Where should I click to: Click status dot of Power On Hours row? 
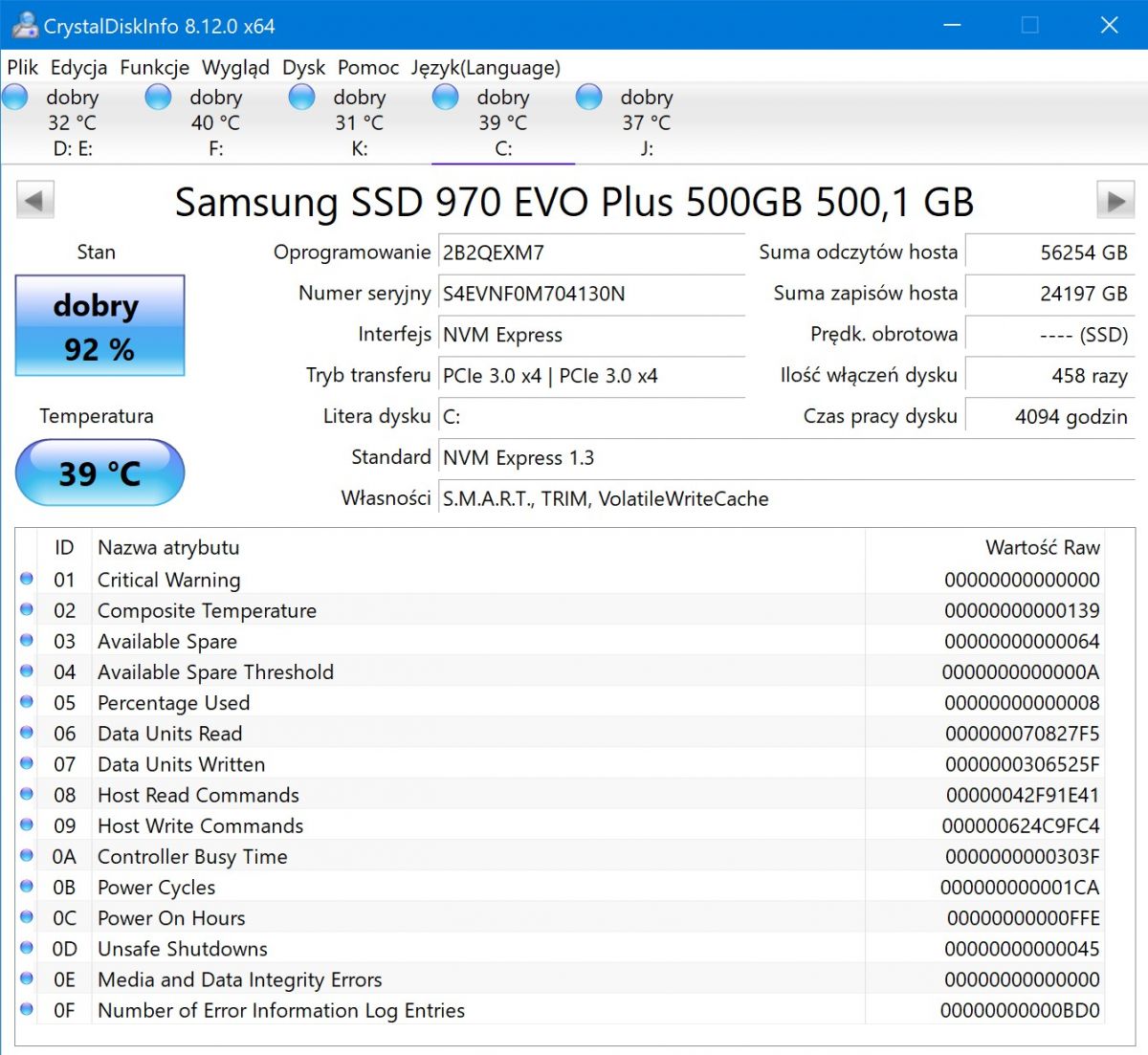[x=27, y=916]
